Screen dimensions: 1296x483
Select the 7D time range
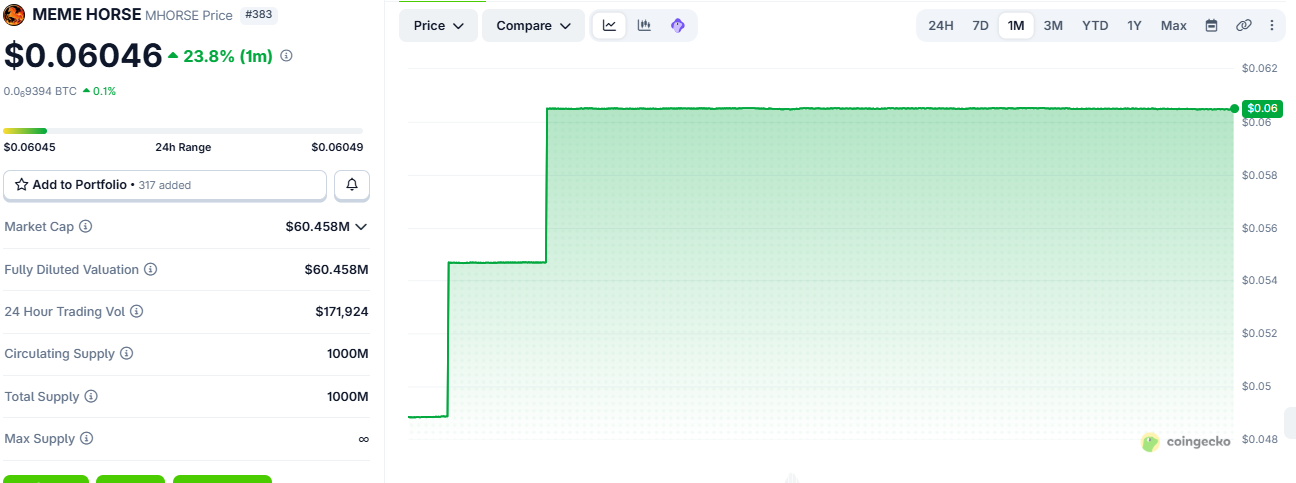(980, 25)
